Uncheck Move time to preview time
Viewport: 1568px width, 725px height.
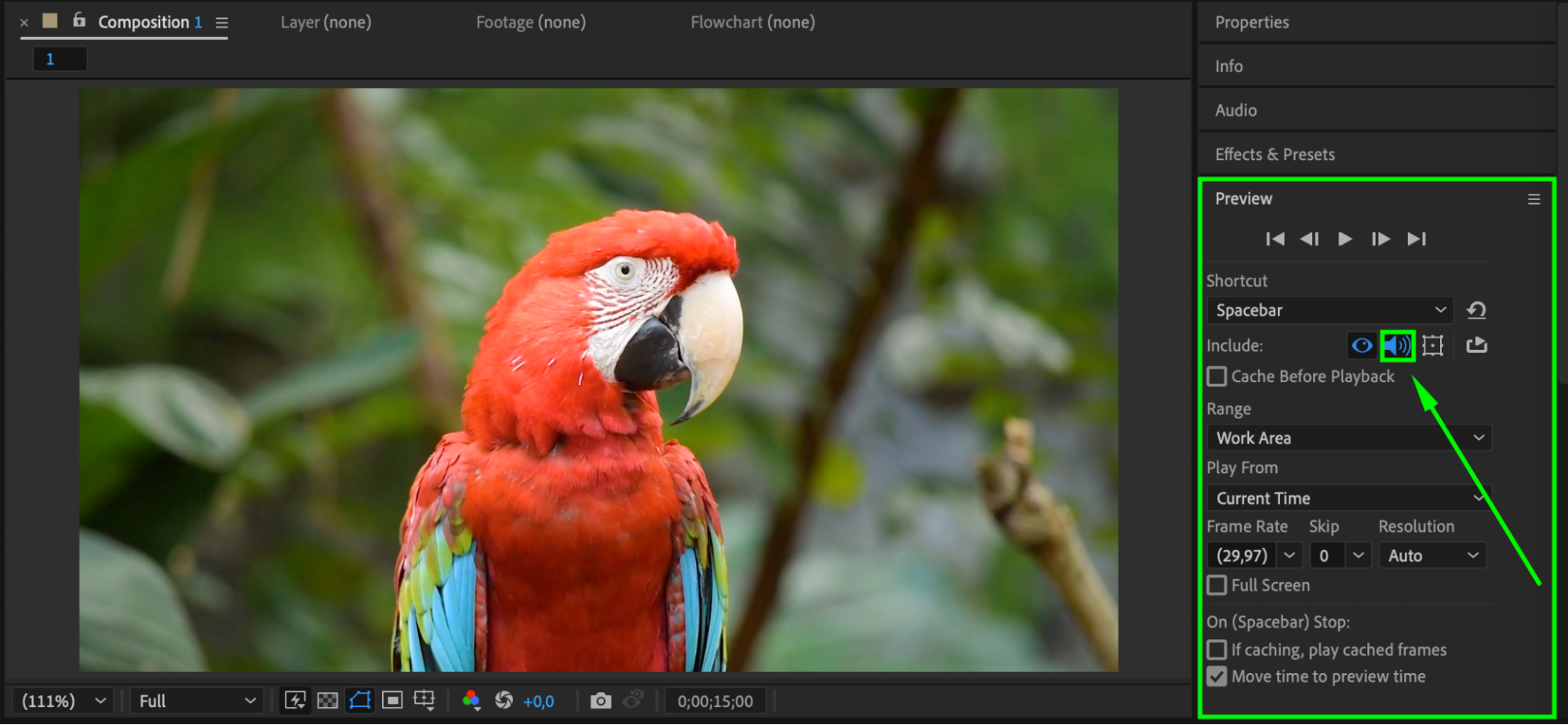click(x=1217, y=676)
